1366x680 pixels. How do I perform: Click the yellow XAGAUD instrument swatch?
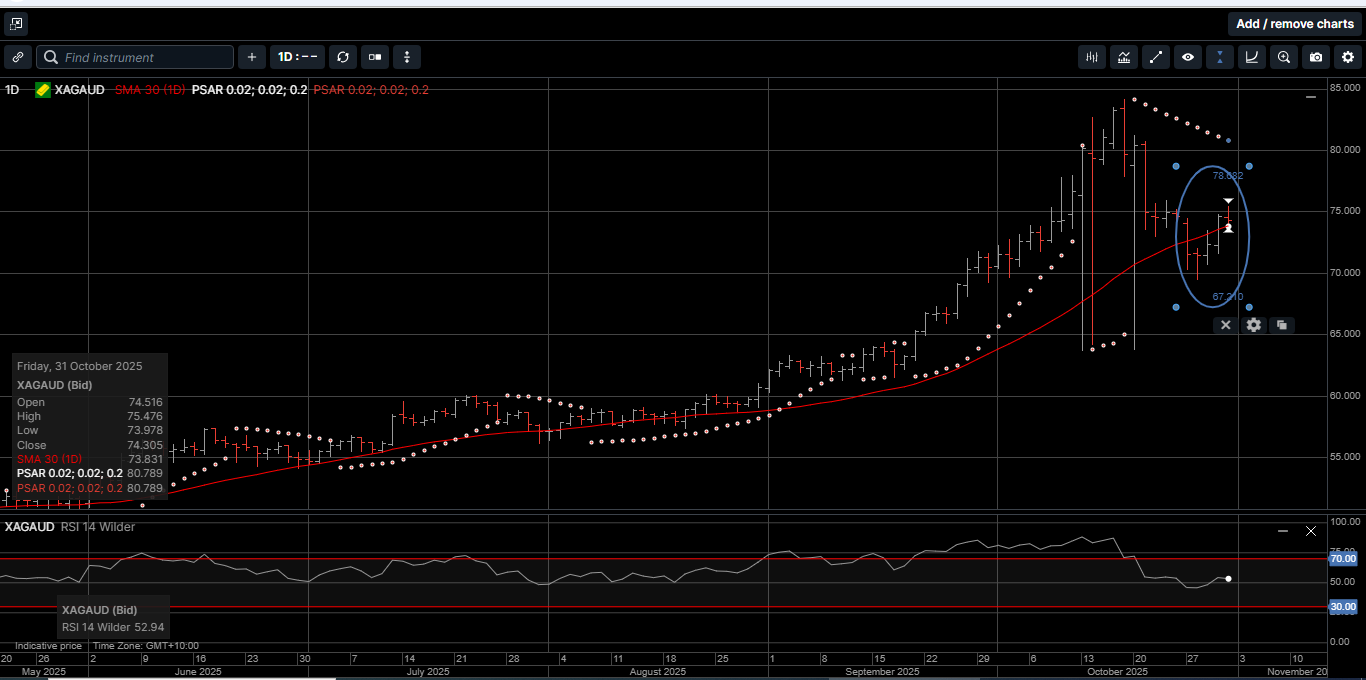pos(42,90)
